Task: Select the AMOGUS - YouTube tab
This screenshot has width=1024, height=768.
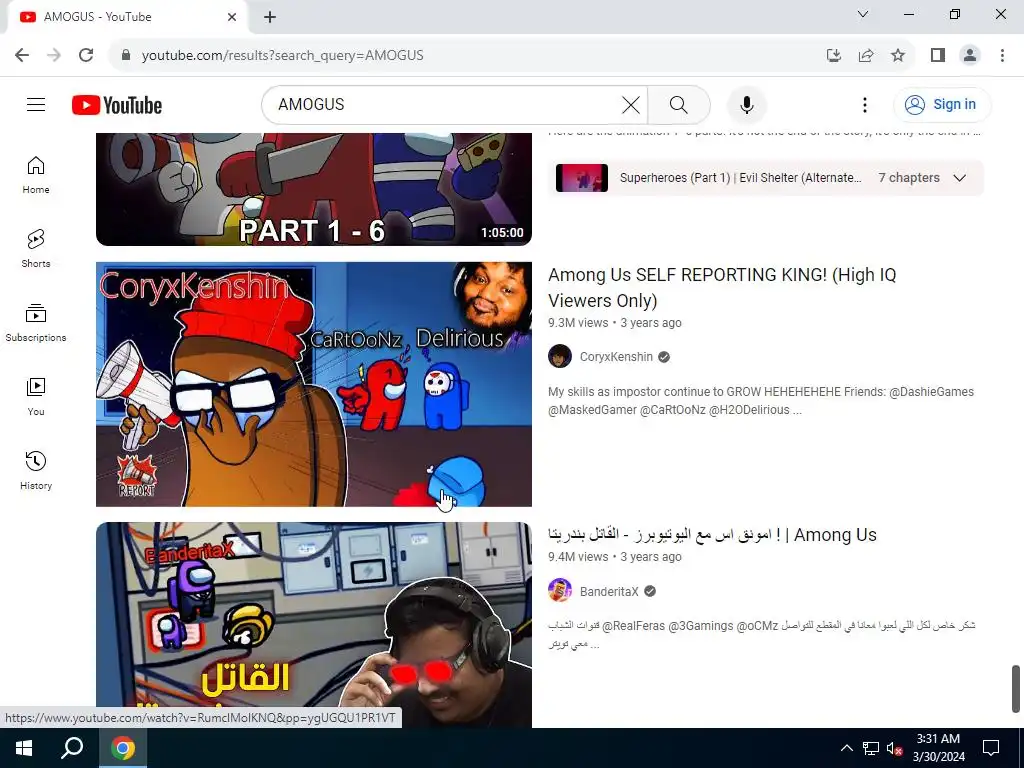Action: pyautogui.click(x=127, y=17)
